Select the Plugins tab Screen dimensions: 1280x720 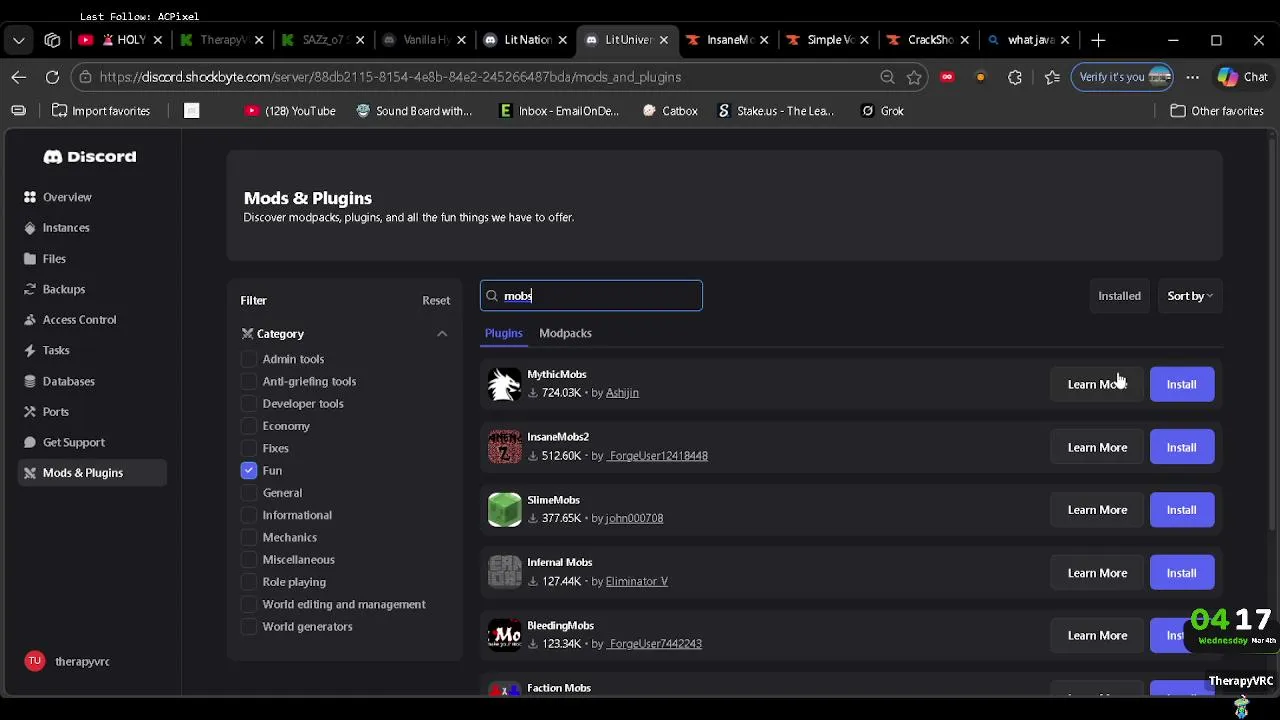pos(503,333)
